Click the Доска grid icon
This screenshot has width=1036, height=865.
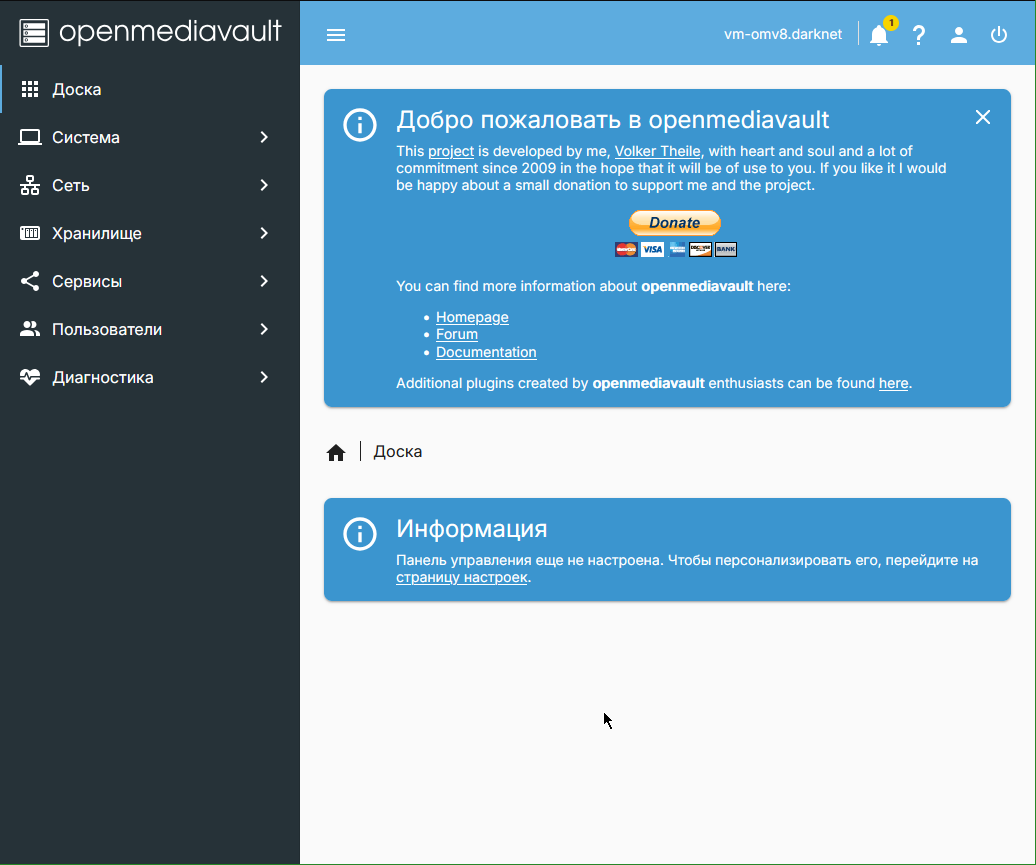[x=30, y=89]
